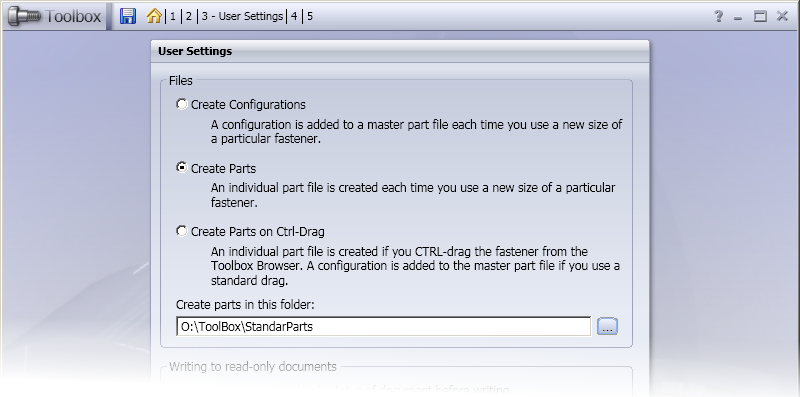Image resolution: width=800 pixels, height=397 pixels.
Task: Close the Toolbox settings window
Action: click(x=782, y=16)
